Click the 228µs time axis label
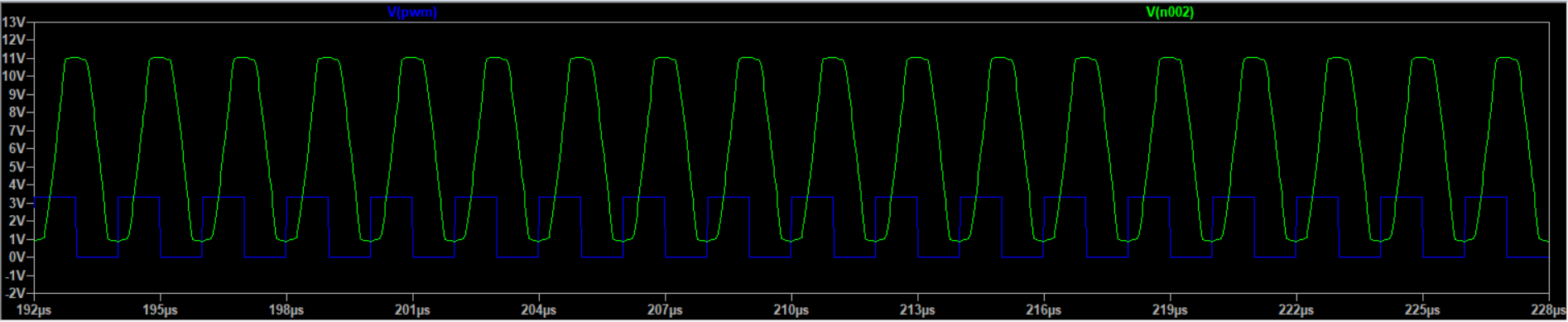This screenshot has width=1568, height=322. coord(1548,310)
